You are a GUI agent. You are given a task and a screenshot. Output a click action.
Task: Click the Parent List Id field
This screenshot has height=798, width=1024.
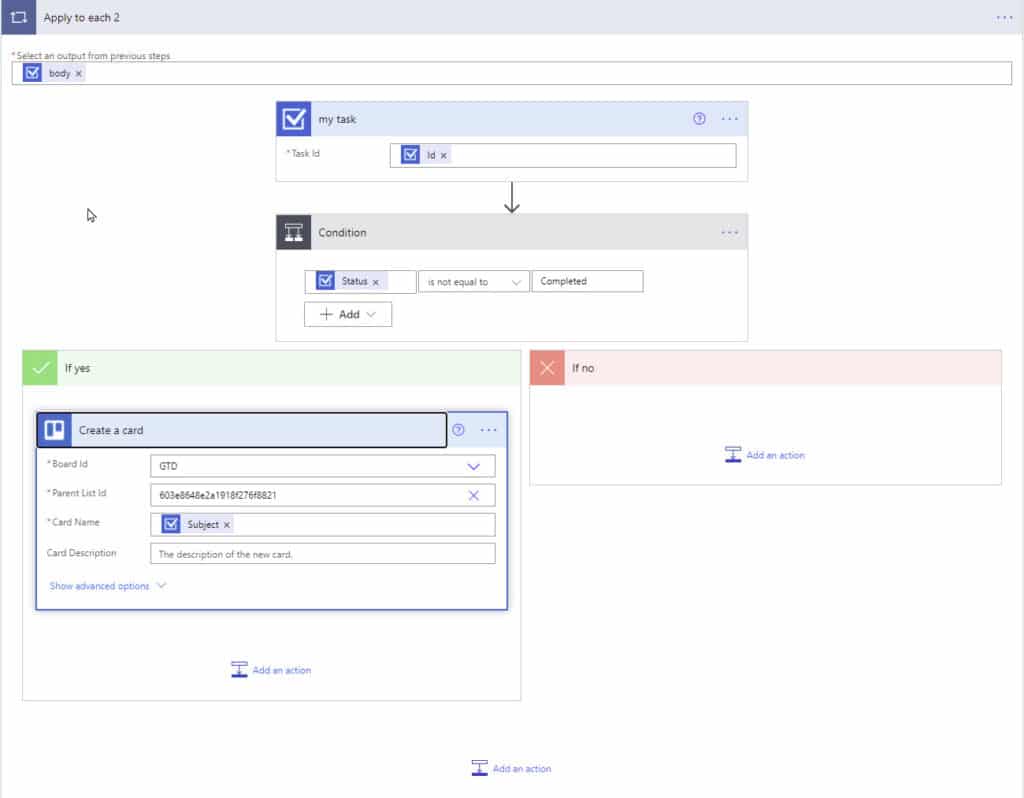[323, 495]
